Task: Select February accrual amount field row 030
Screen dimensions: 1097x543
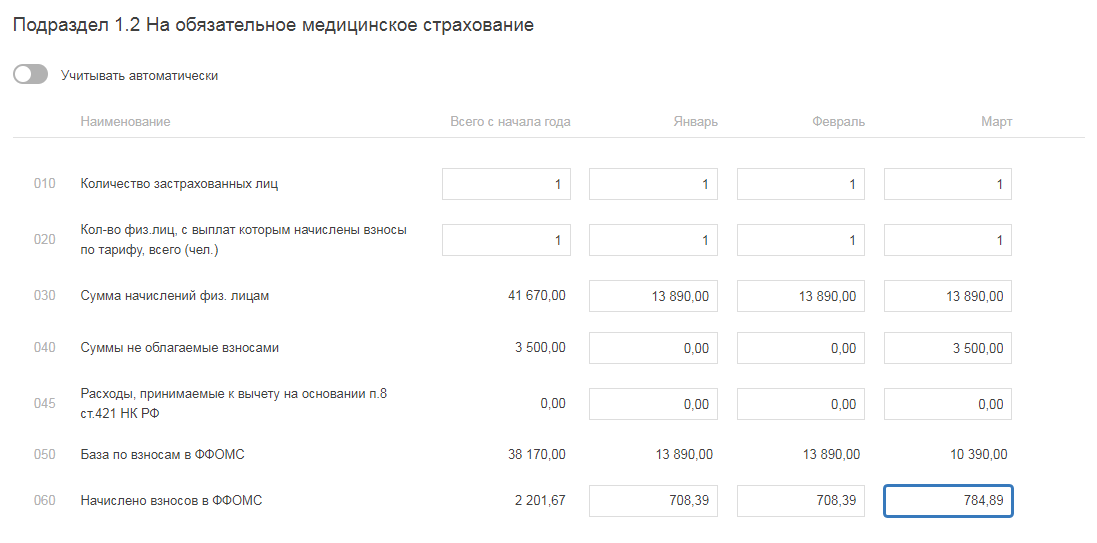Action: point(801,296)
